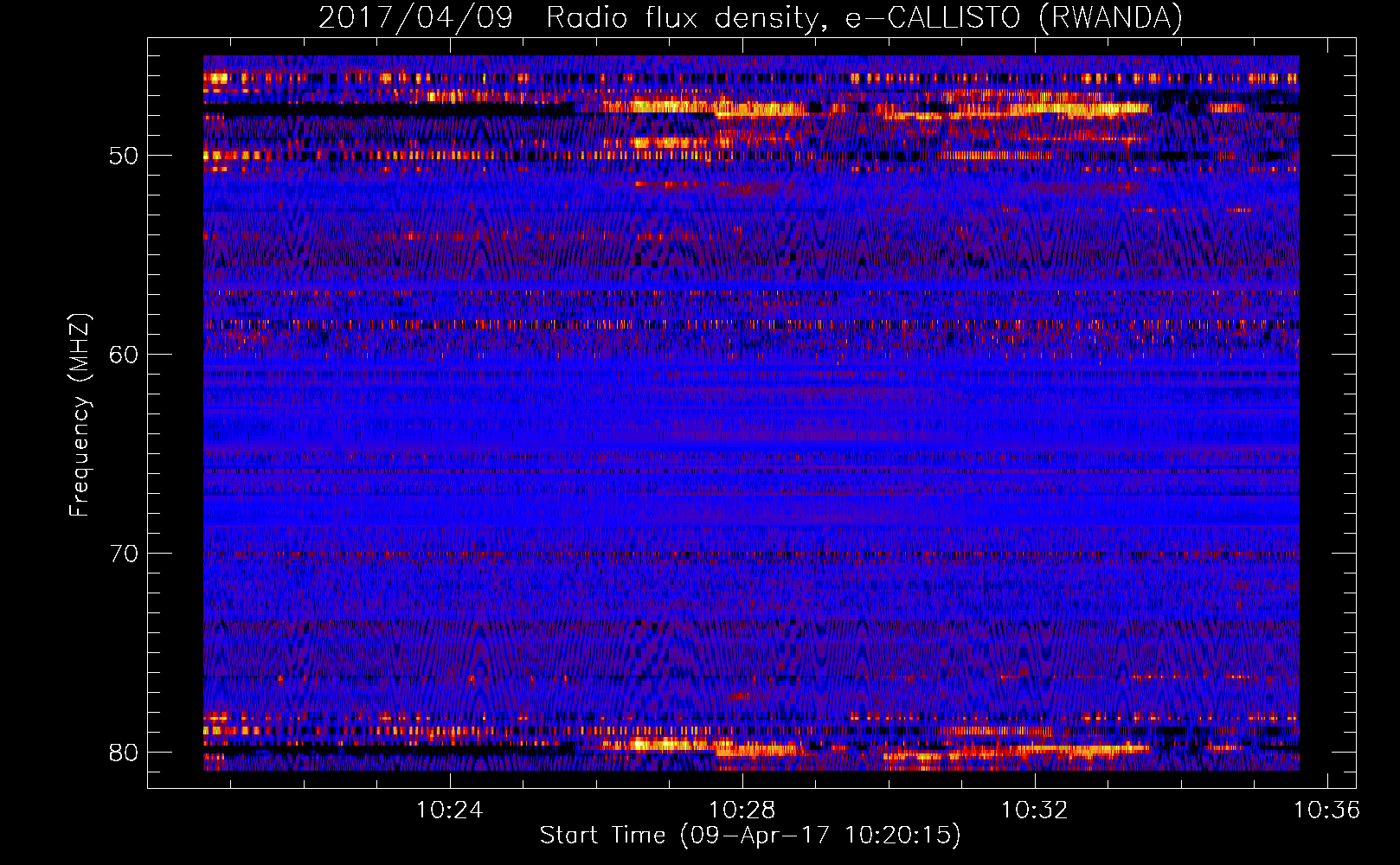The height and width of the screenshot is (865, 1400).
Task: Click the 70 frequency tick label
Action: coord(124,554)
